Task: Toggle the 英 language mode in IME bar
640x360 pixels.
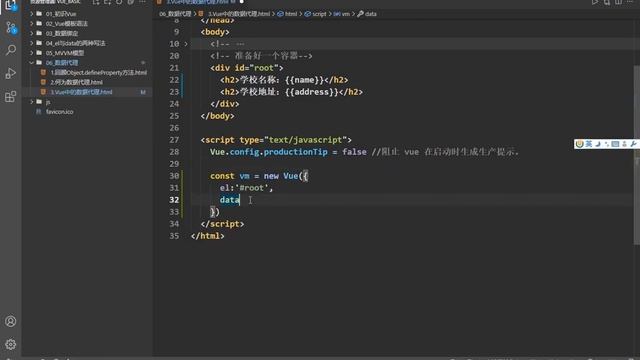Action: click(589, 144)
